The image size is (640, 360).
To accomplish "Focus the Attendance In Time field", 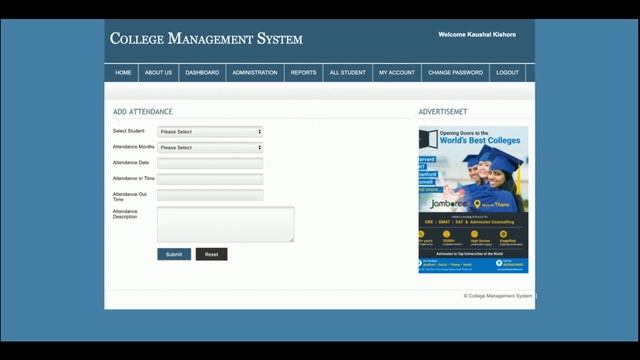I will (210, 179).
